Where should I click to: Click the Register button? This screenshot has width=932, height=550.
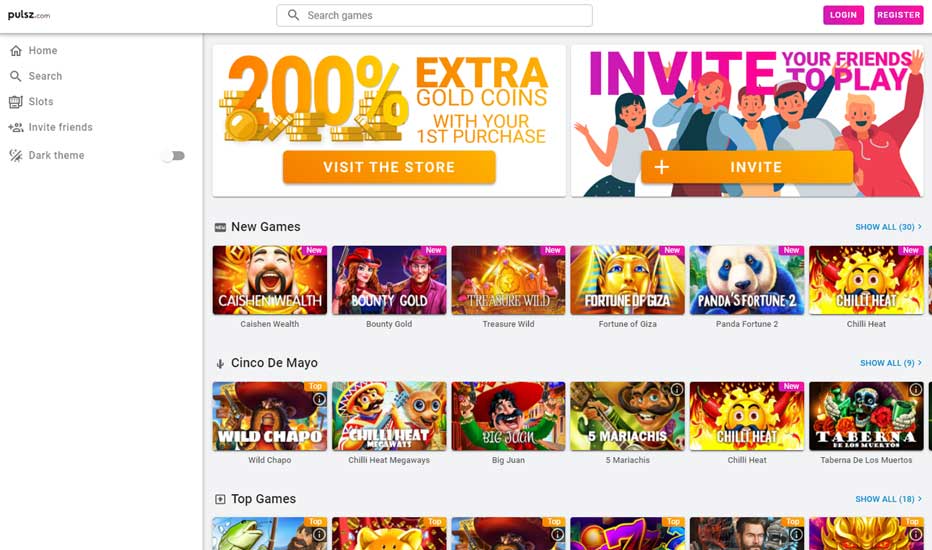899,15
